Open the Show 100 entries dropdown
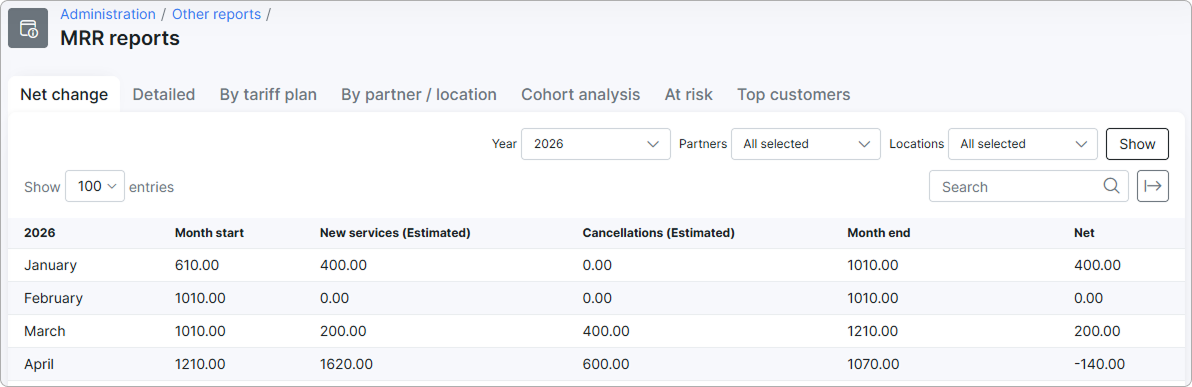Image resolution: width=1192 pixels, height=387 pixels. tap(95, 186)
